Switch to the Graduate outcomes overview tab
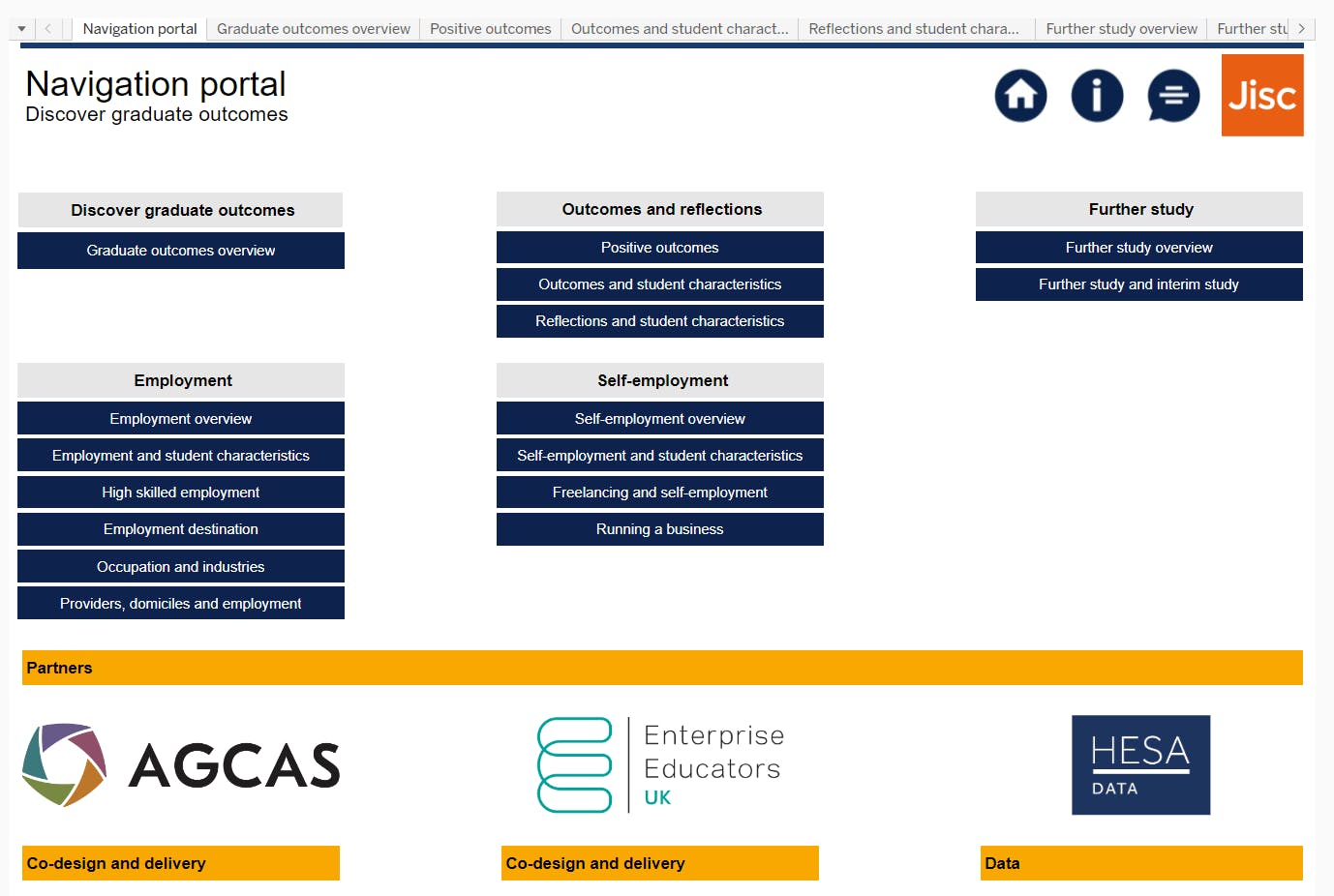 pos(314,29)
